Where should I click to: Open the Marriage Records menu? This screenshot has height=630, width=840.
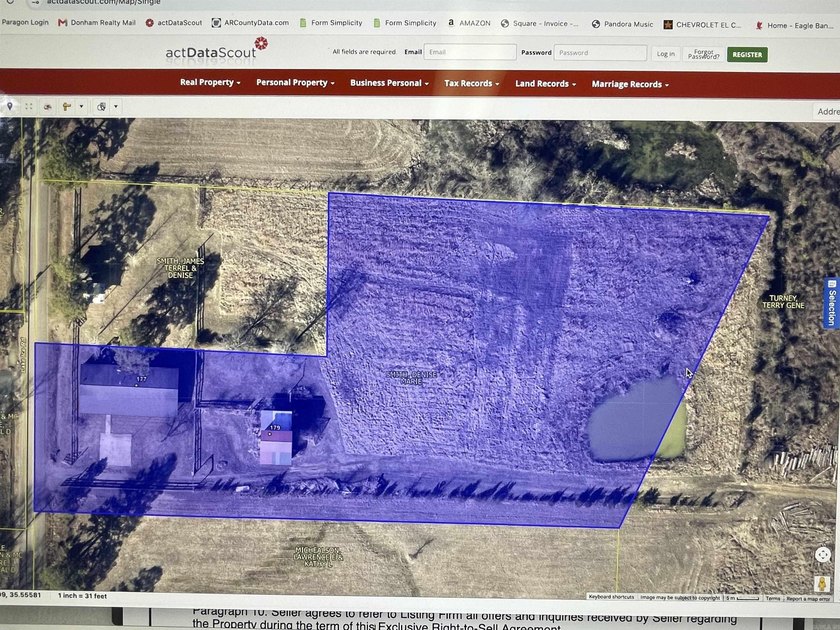(630, 85)
